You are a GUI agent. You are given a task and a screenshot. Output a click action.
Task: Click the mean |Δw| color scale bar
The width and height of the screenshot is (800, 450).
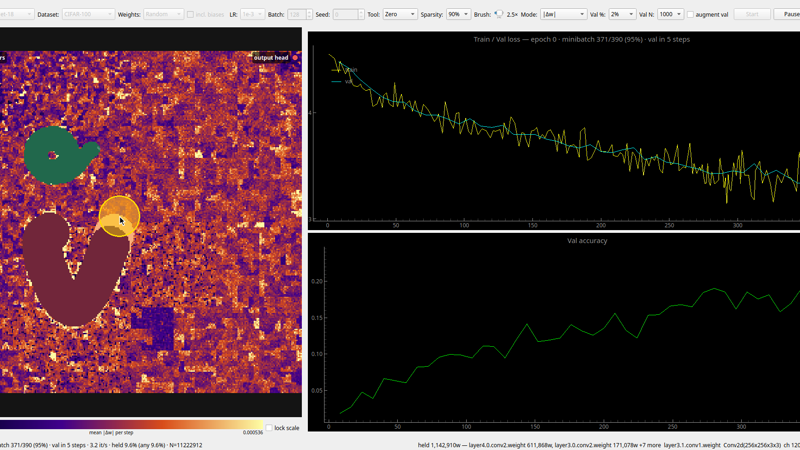click(x=131, y=424)
